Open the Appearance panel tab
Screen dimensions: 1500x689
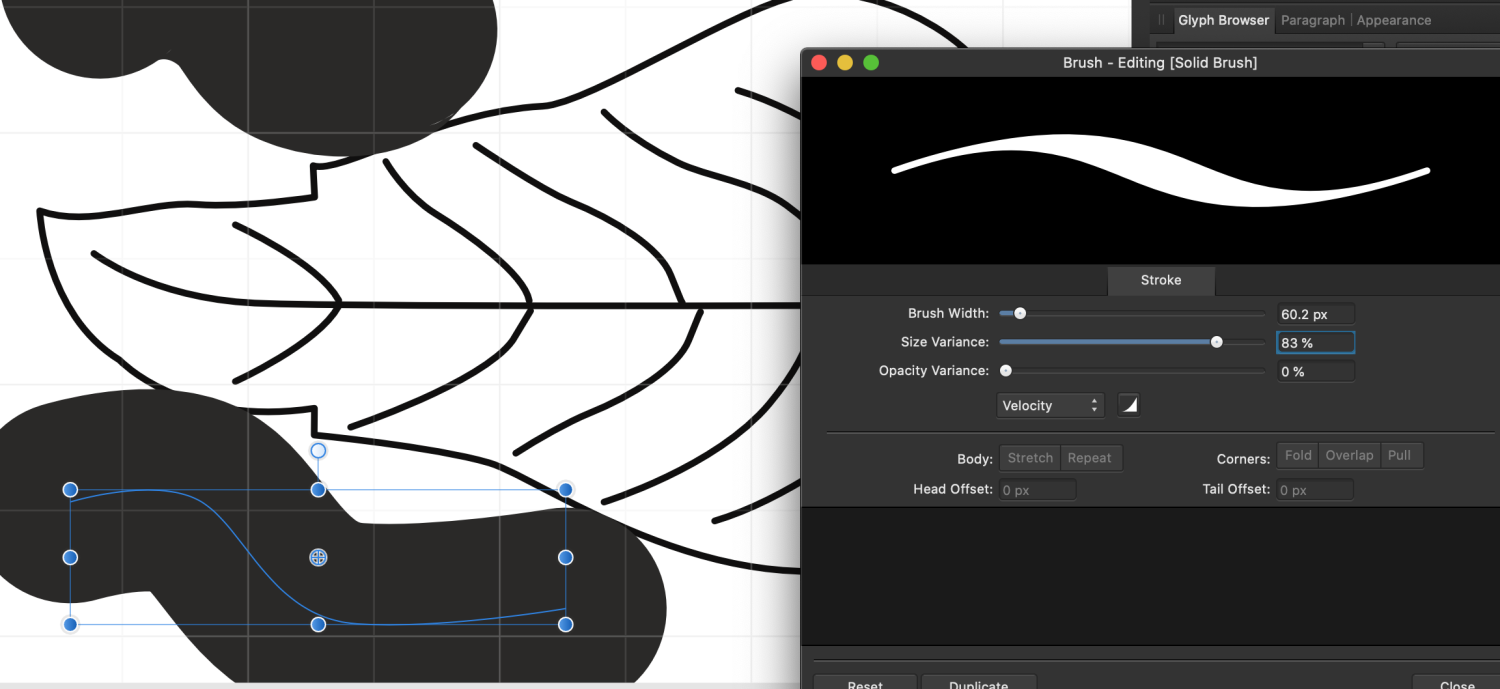click(x=1393, y=20)
